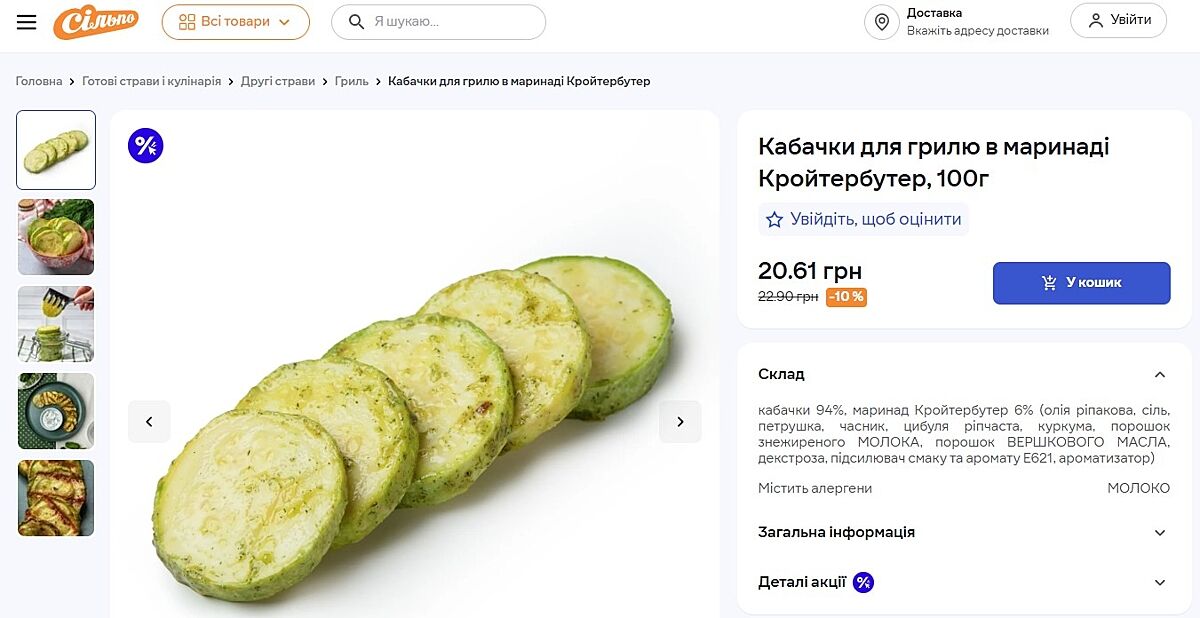Screen dimensions: 1200x618
Task: Go to Головна breadcrumb
Action: (39, 81)
